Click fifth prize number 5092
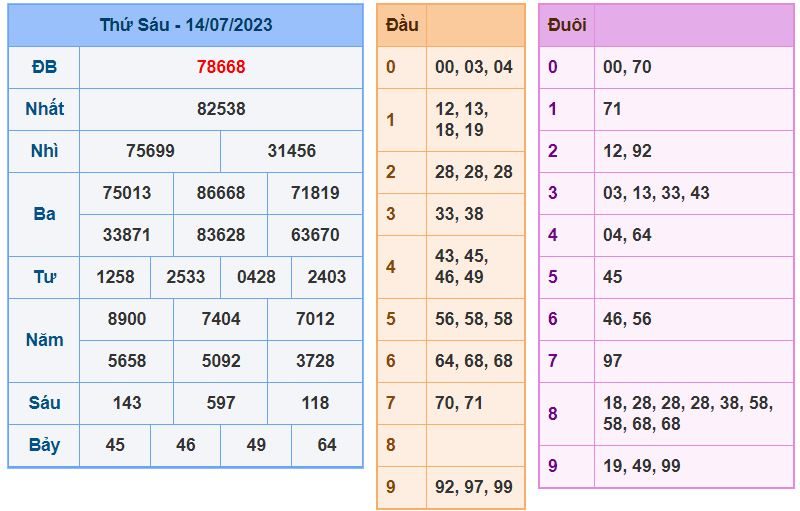 pos(221,361)
